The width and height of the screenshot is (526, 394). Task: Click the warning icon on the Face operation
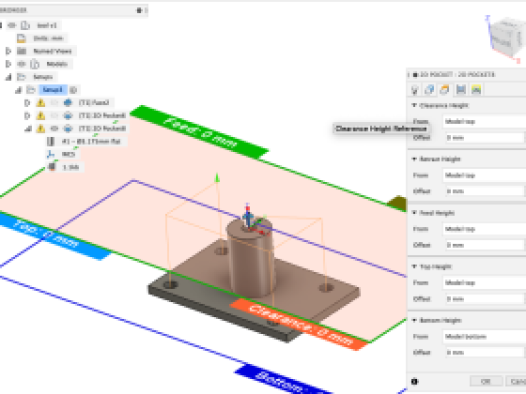tap(41, 103)
